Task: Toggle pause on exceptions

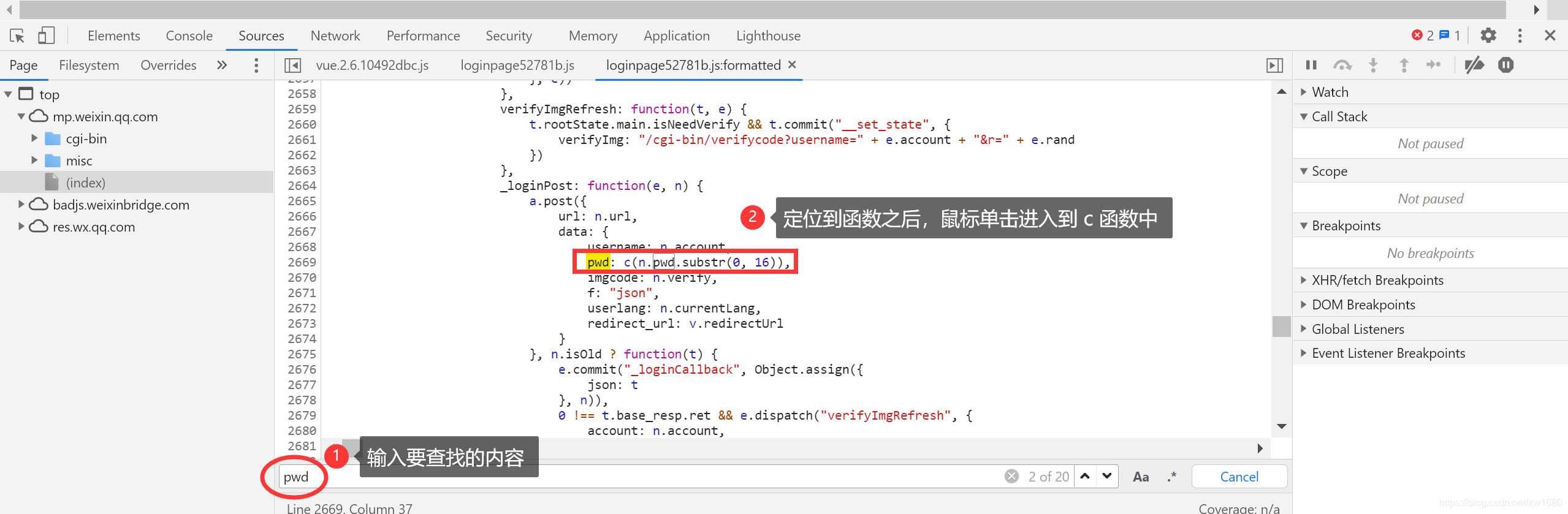Action: point(1506,65)
